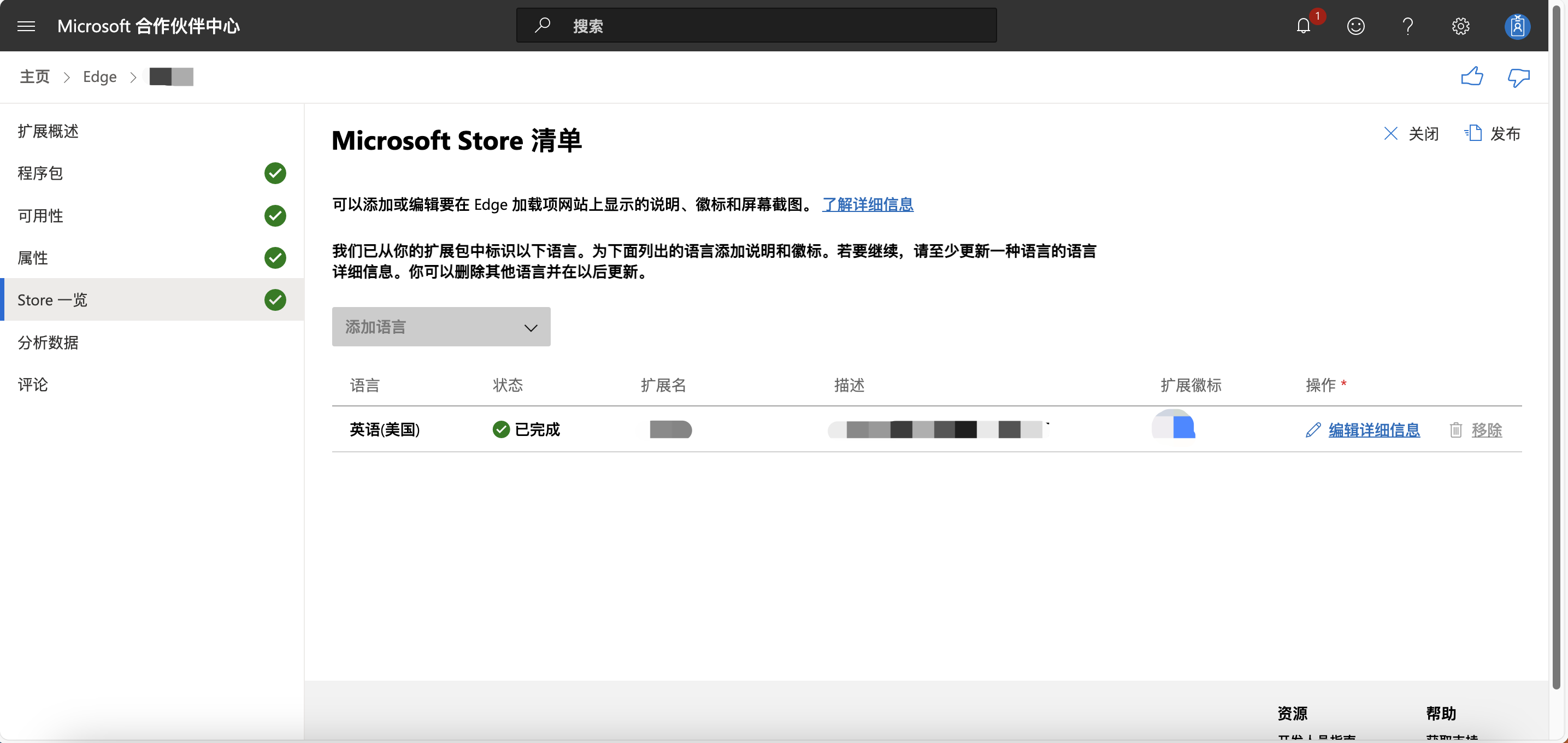The width and height of the screenshot is (1568, 743).
Task: Open the help question mark icon
Action: point(1407,26)
